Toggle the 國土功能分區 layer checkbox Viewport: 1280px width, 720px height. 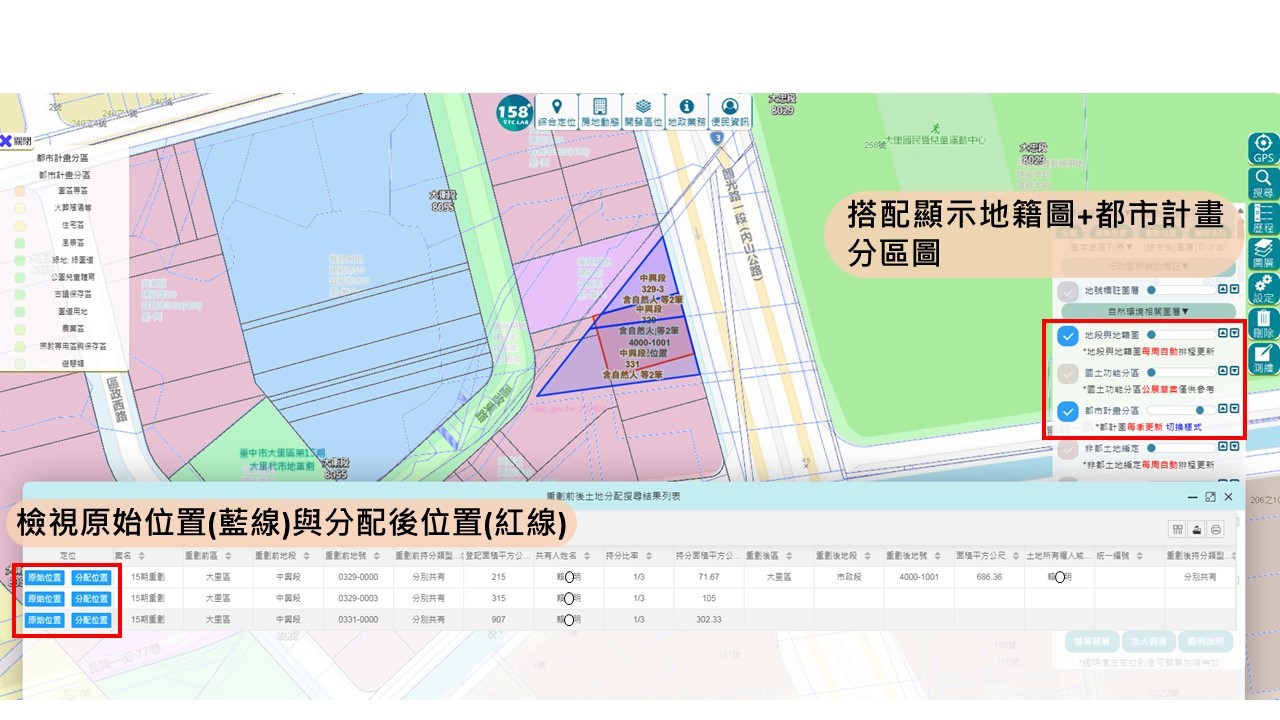pyautogui.click(x=1067, y=372)
